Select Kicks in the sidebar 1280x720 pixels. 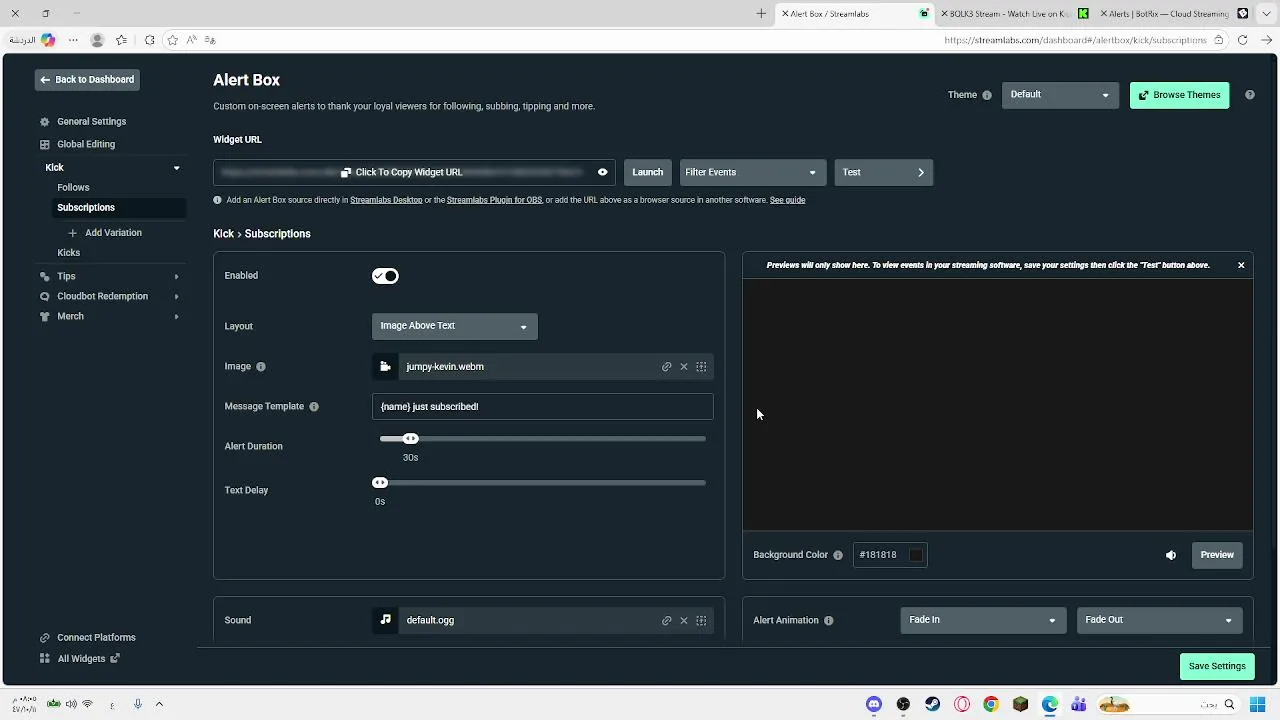tap(69, 253)
